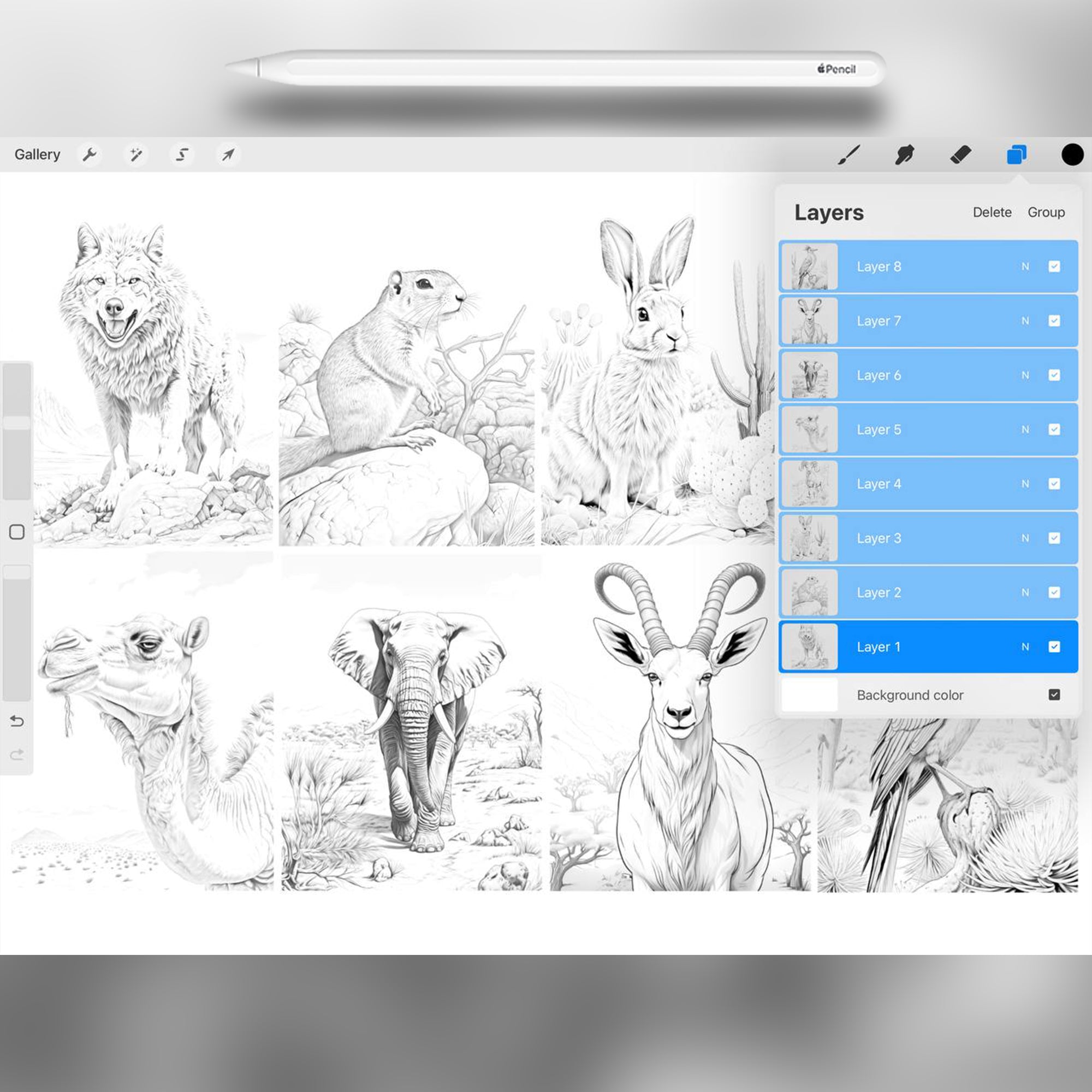Open blend mode options for Layer 1
The width and height of the screenshot is (1092, 1092).
click(1025, 646)
